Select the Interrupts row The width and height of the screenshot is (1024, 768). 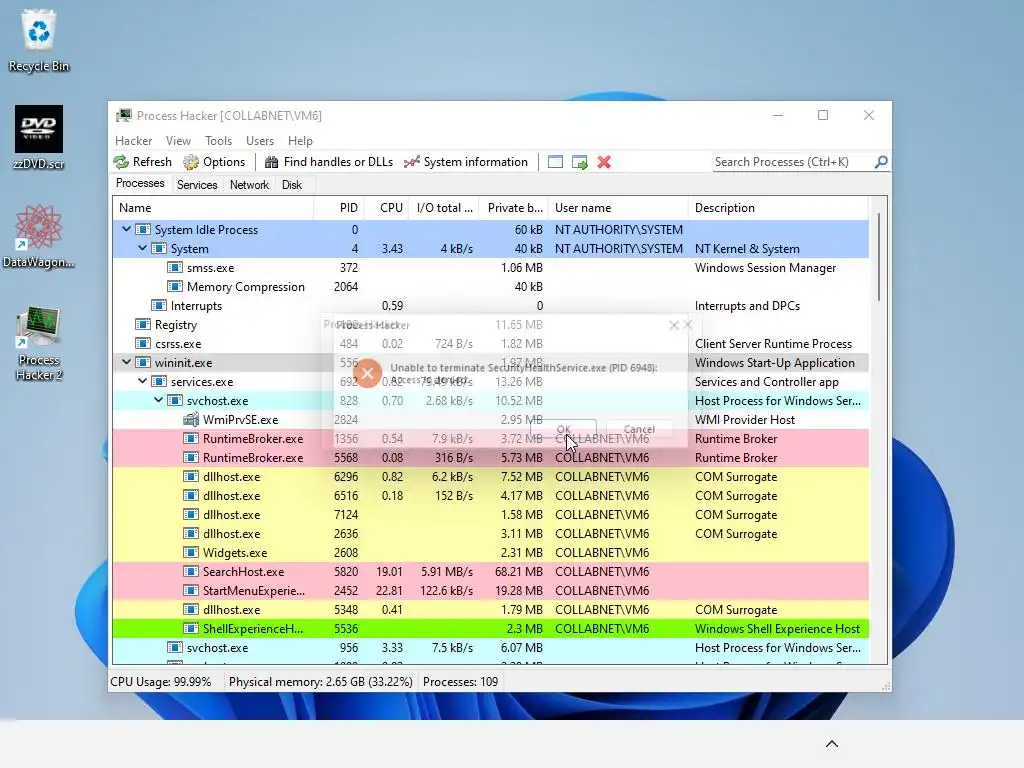point(490,306)
